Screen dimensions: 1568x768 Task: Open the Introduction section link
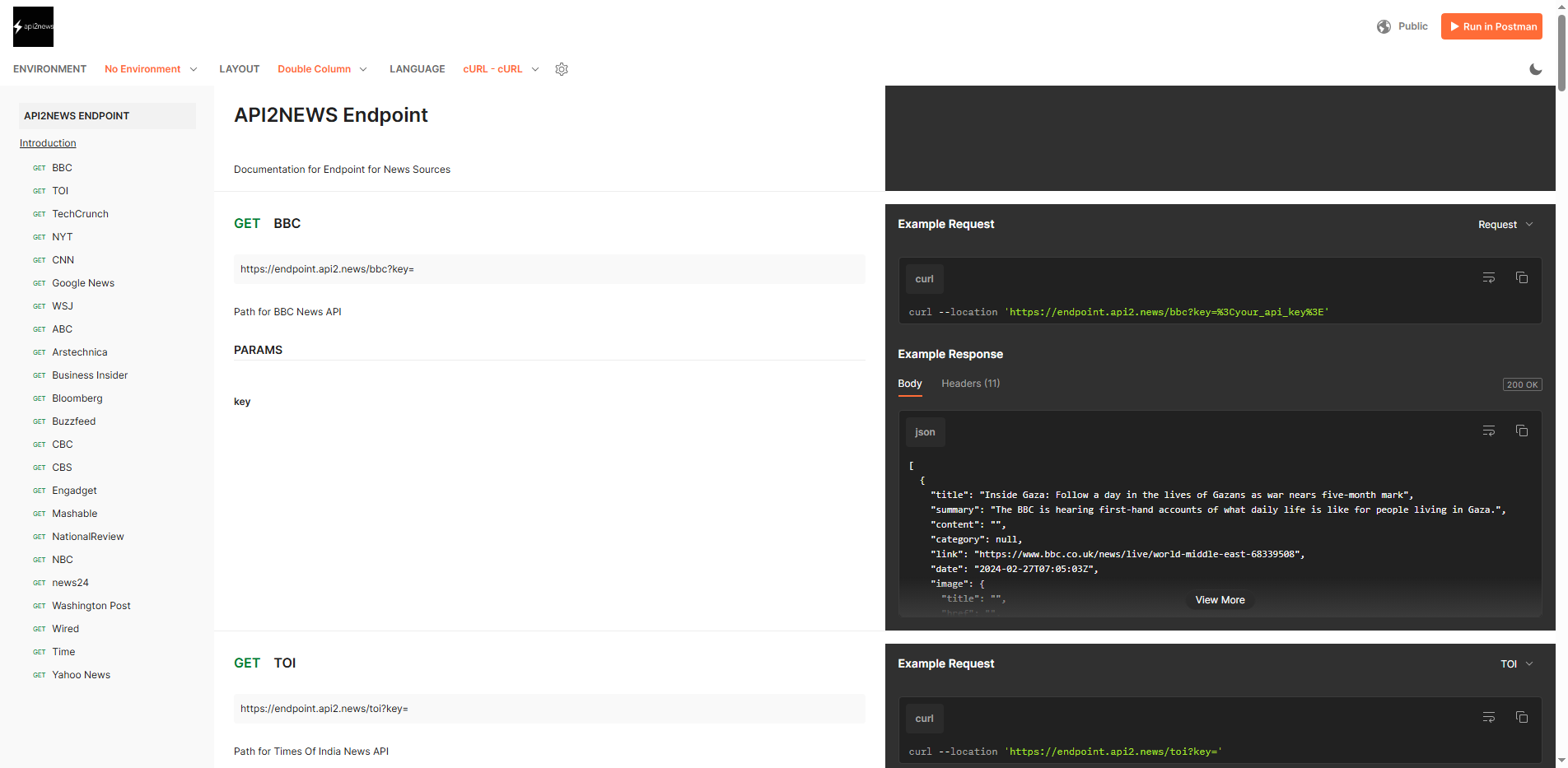[47, 142]
